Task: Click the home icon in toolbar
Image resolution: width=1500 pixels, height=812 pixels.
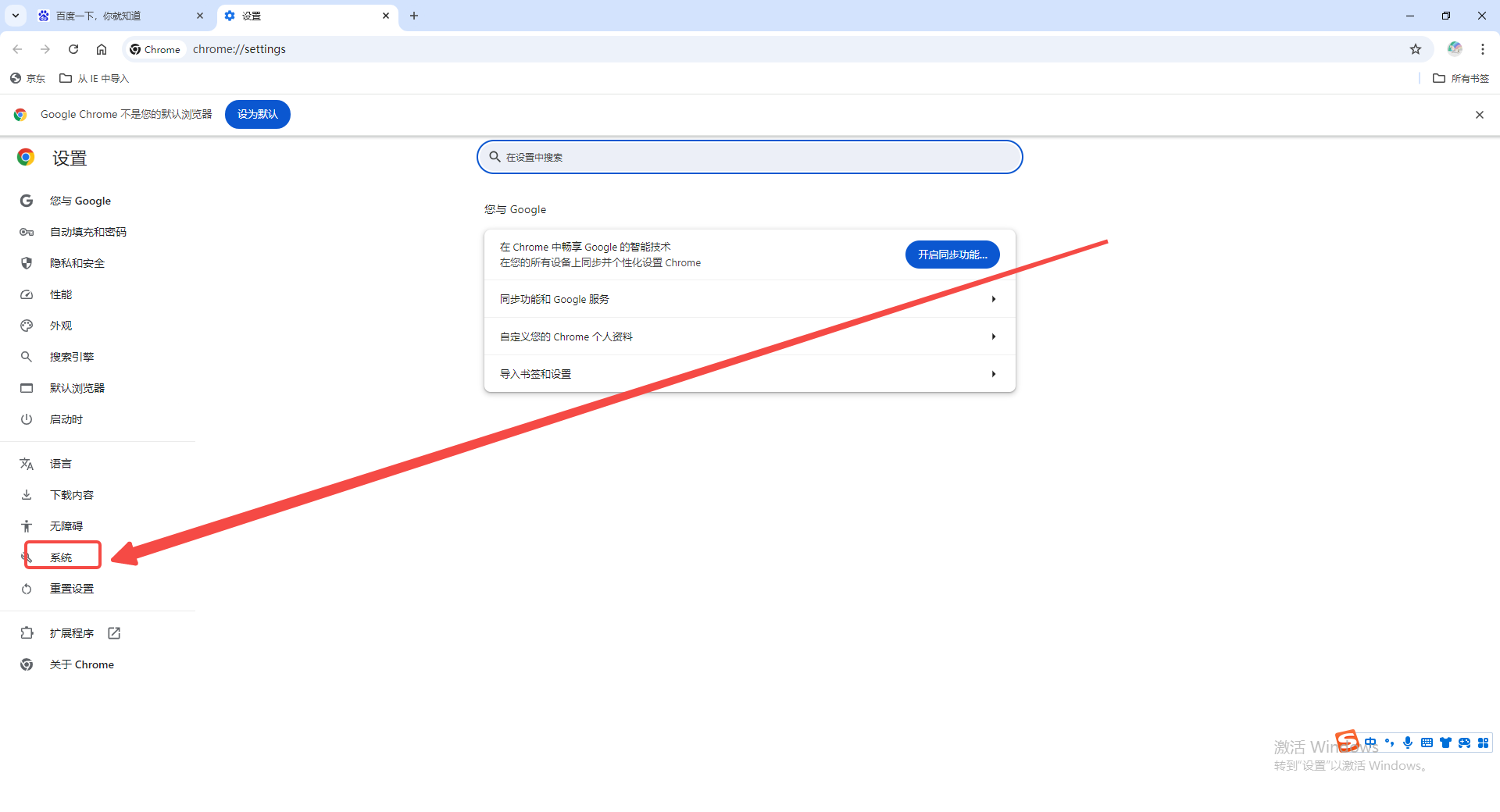Action: point(102,49)
